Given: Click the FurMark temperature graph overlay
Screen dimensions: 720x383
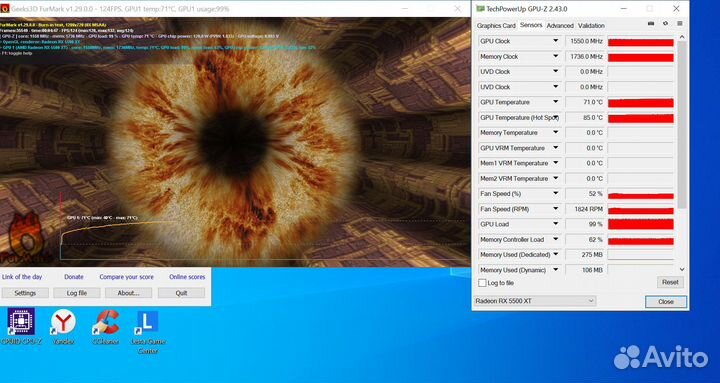Looking at the screenshot, I should (x=264, y=227).
